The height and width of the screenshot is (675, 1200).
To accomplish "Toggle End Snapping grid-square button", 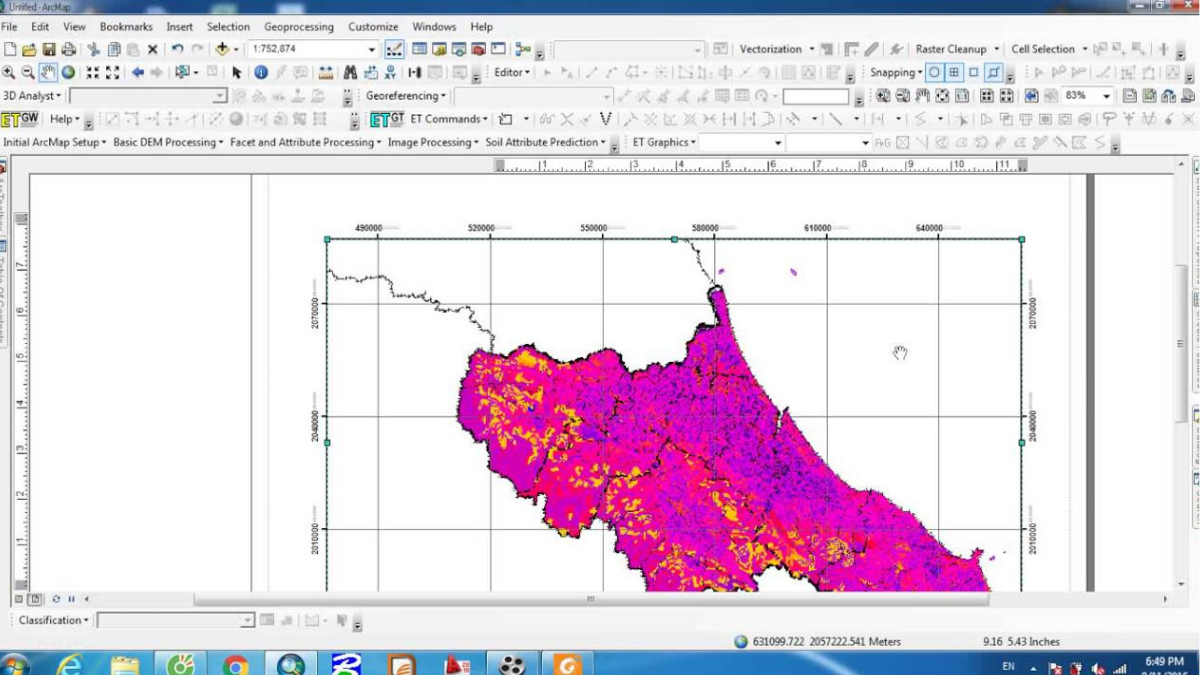I will coord(954,72).
